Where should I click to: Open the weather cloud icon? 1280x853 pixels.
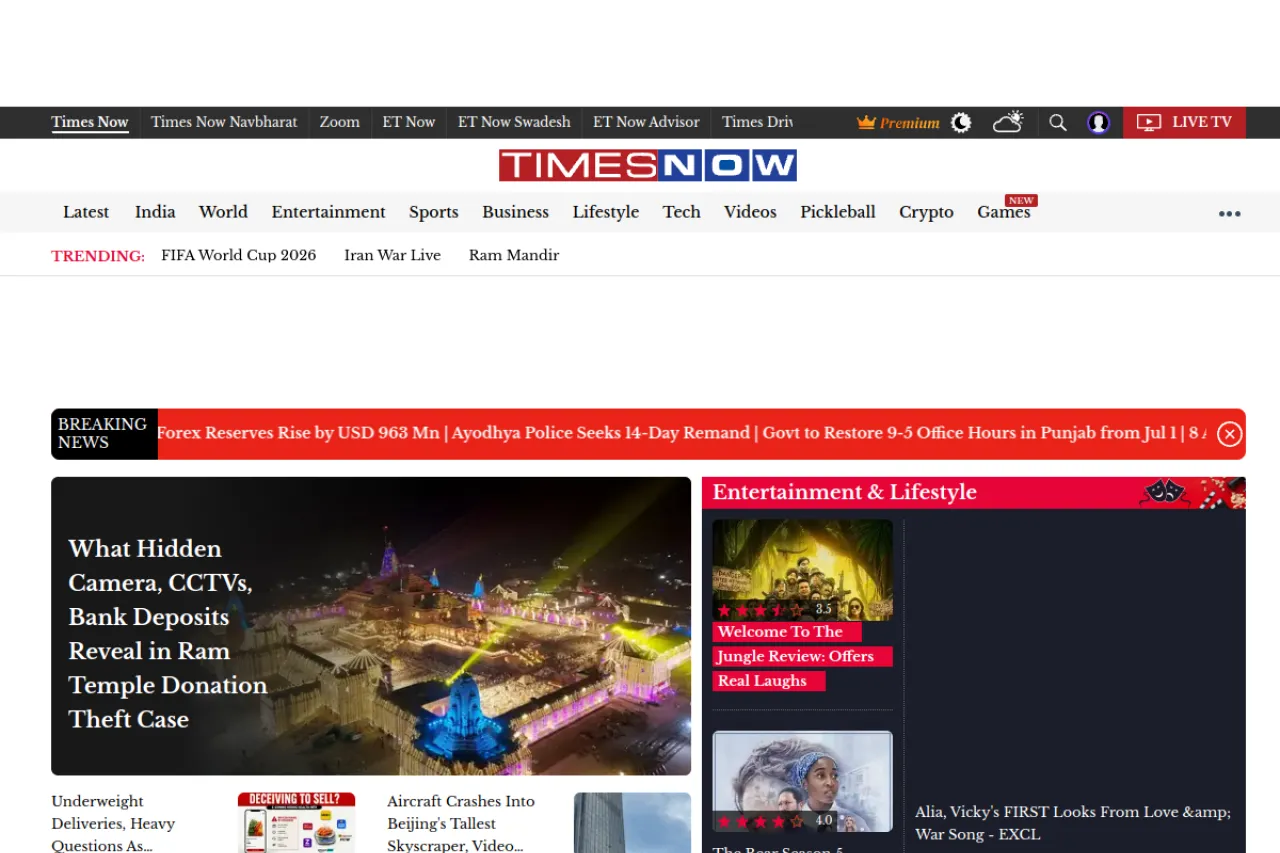[x=1008, y=122]
